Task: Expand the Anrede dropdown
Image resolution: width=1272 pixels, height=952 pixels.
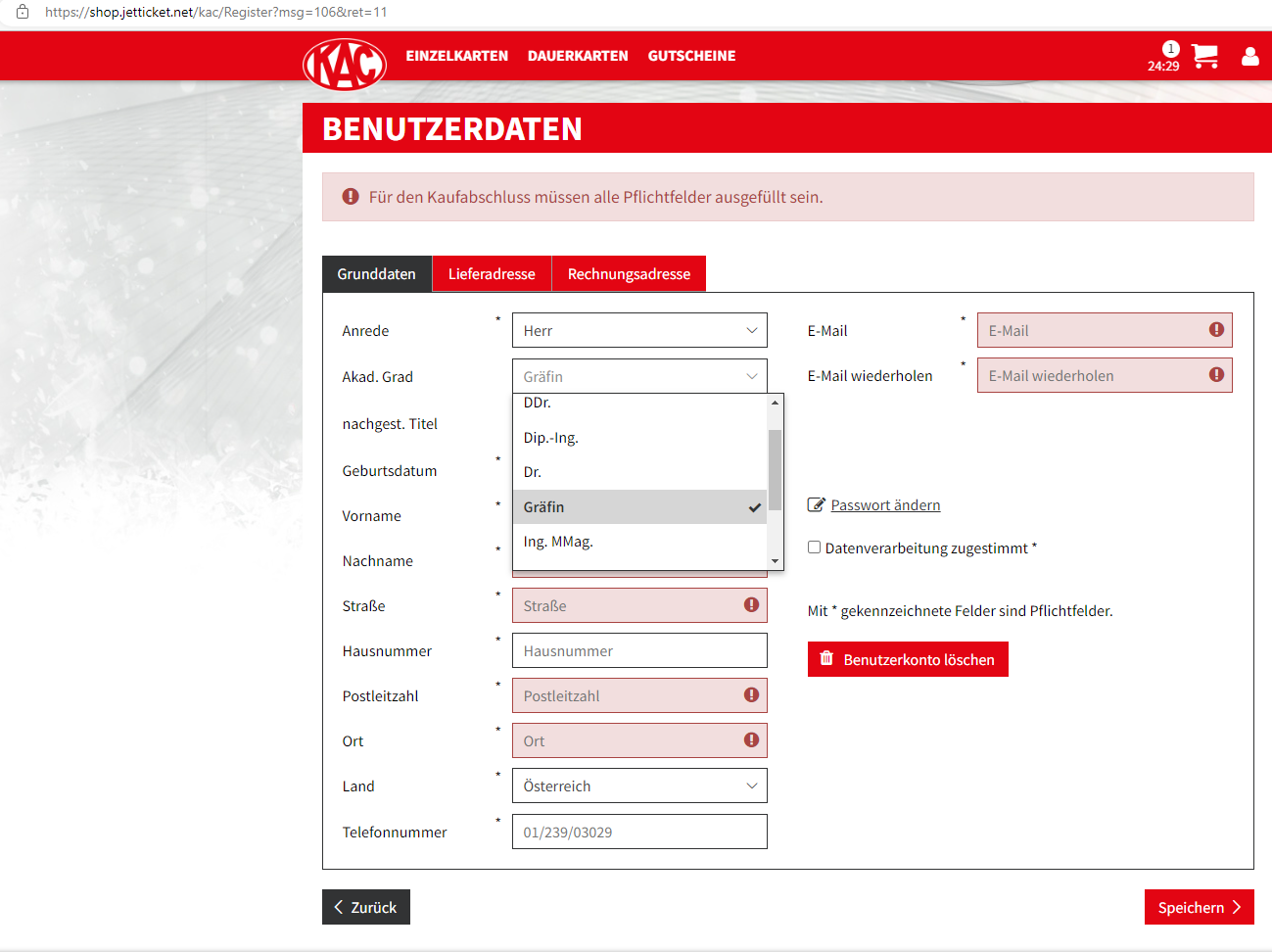Action: click(x=638, y=331)
